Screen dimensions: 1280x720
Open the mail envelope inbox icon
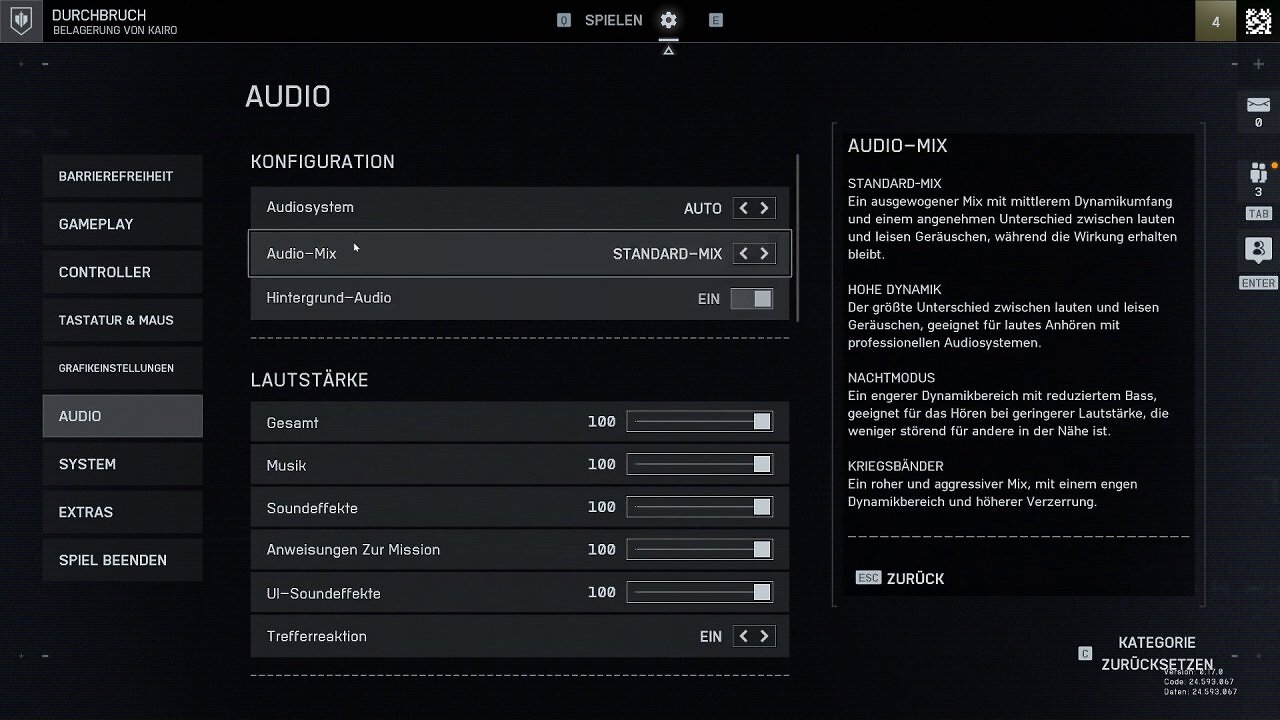[1258, 105]
